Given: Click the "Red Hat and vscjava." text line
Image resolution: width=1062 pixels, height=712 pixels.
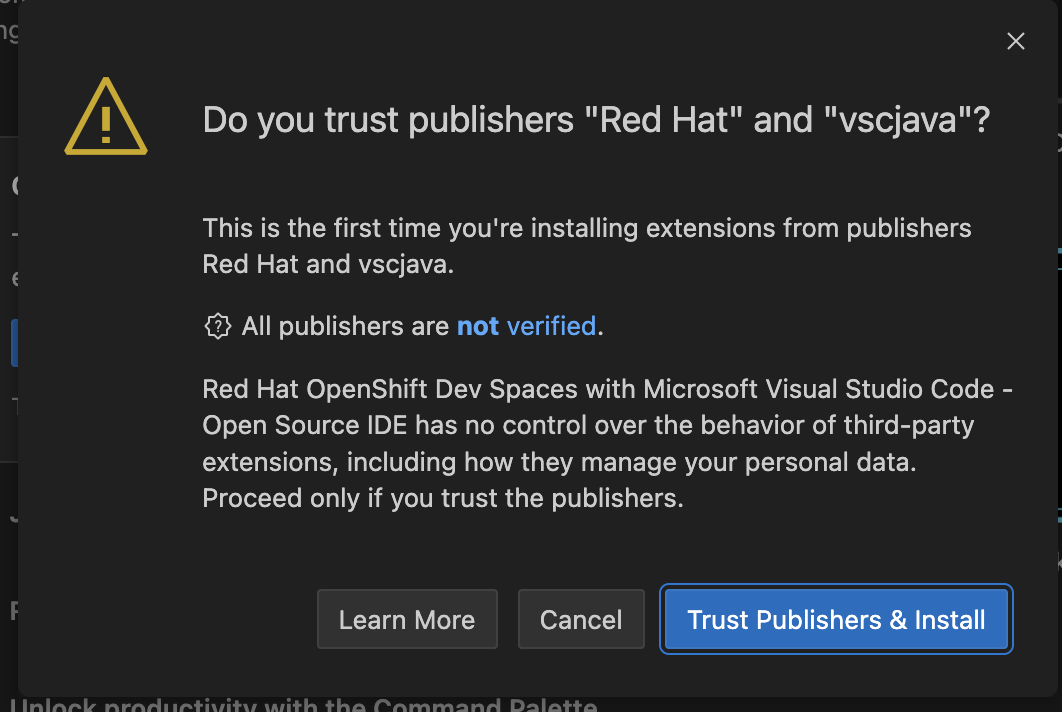Looking at the screenshot, I should tap(328, 265).
